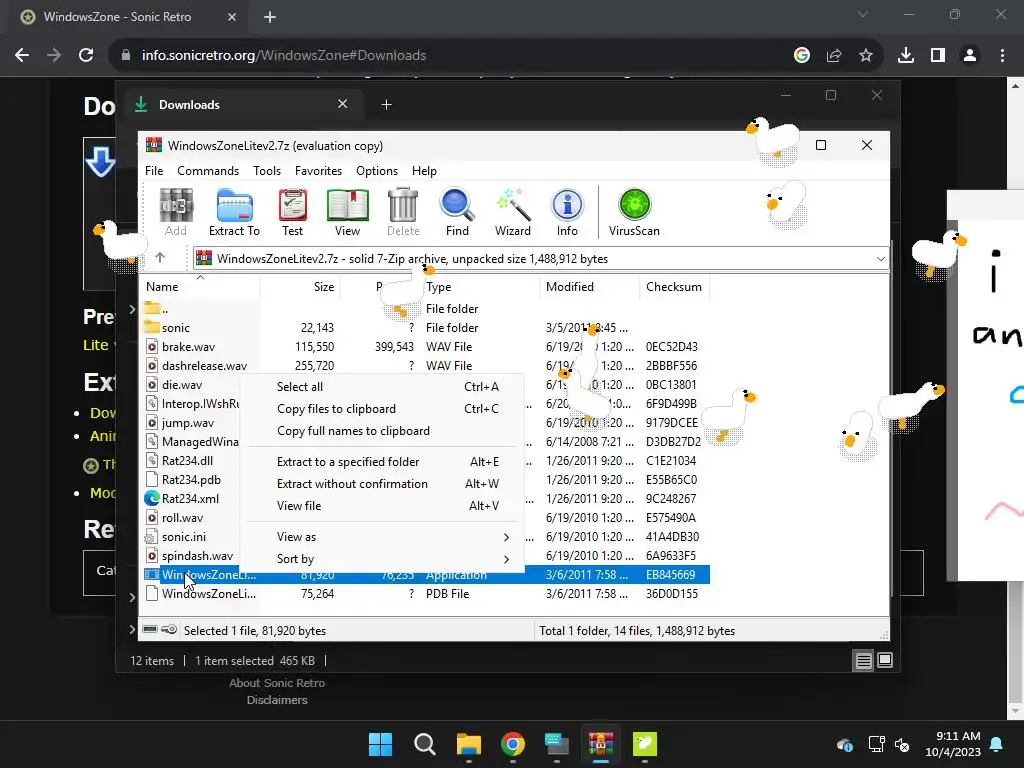Screen dimensions: 1024x768
Task: Open the Wizard wand icon
Action: [x=513, y=212]
